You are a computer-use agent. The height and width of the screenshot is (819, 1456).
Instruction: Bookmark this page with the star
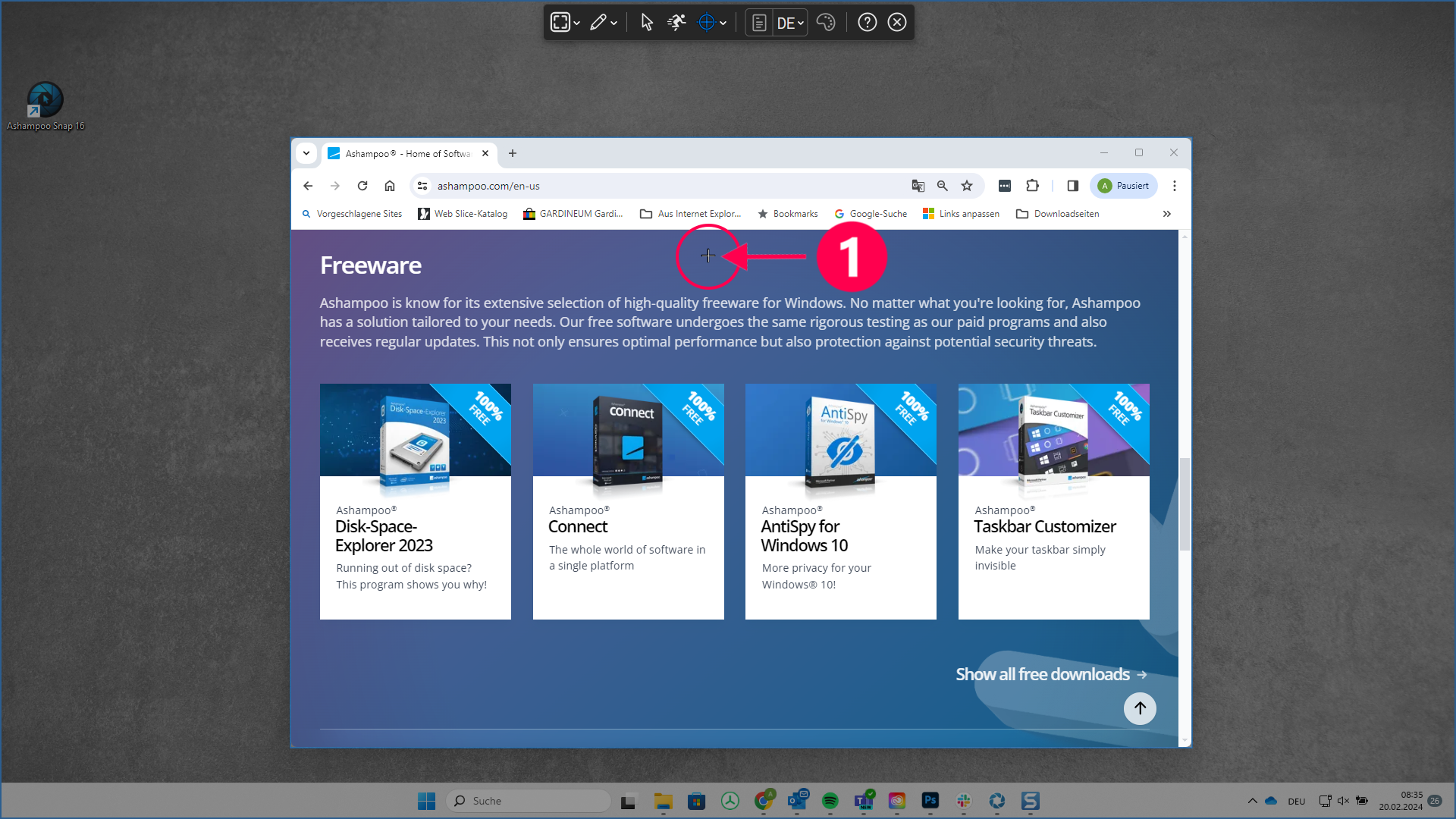[967, 186]
